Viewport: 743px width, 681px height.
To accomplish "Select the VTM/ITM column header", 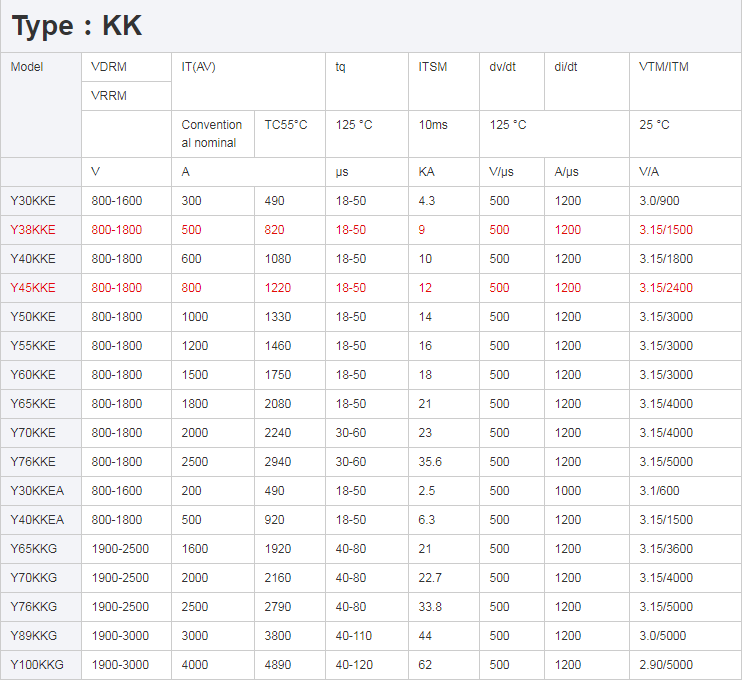I will coord(664,67).
